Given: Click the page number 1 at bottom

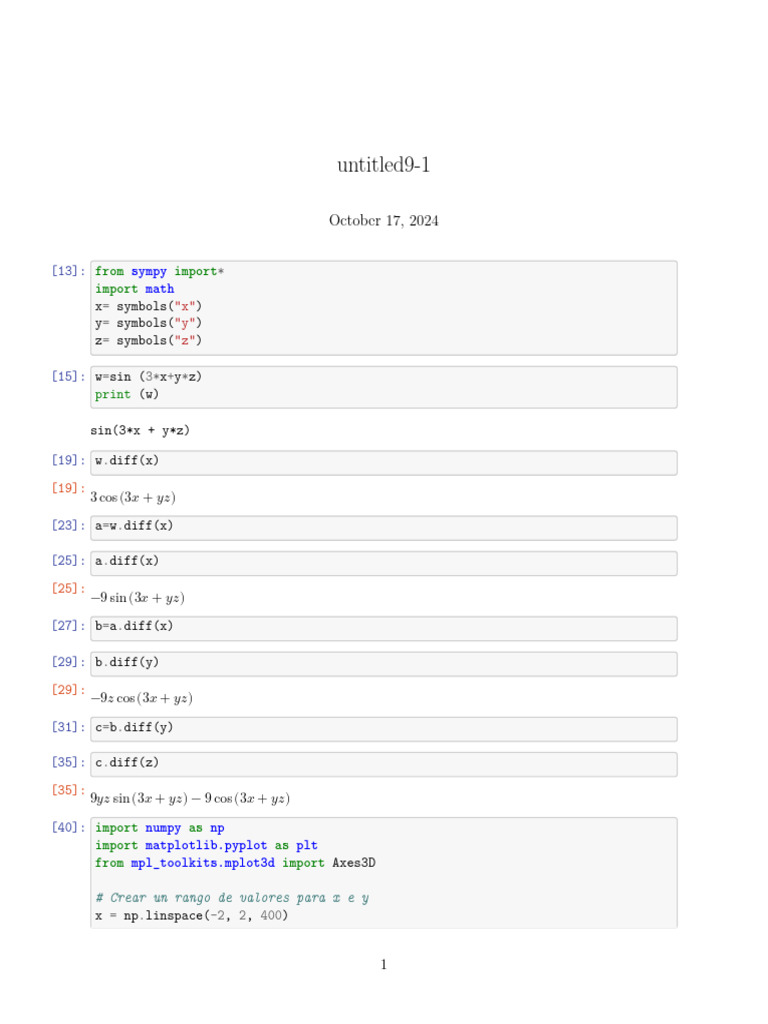Looking at the screenshot, I should (383, 965).
